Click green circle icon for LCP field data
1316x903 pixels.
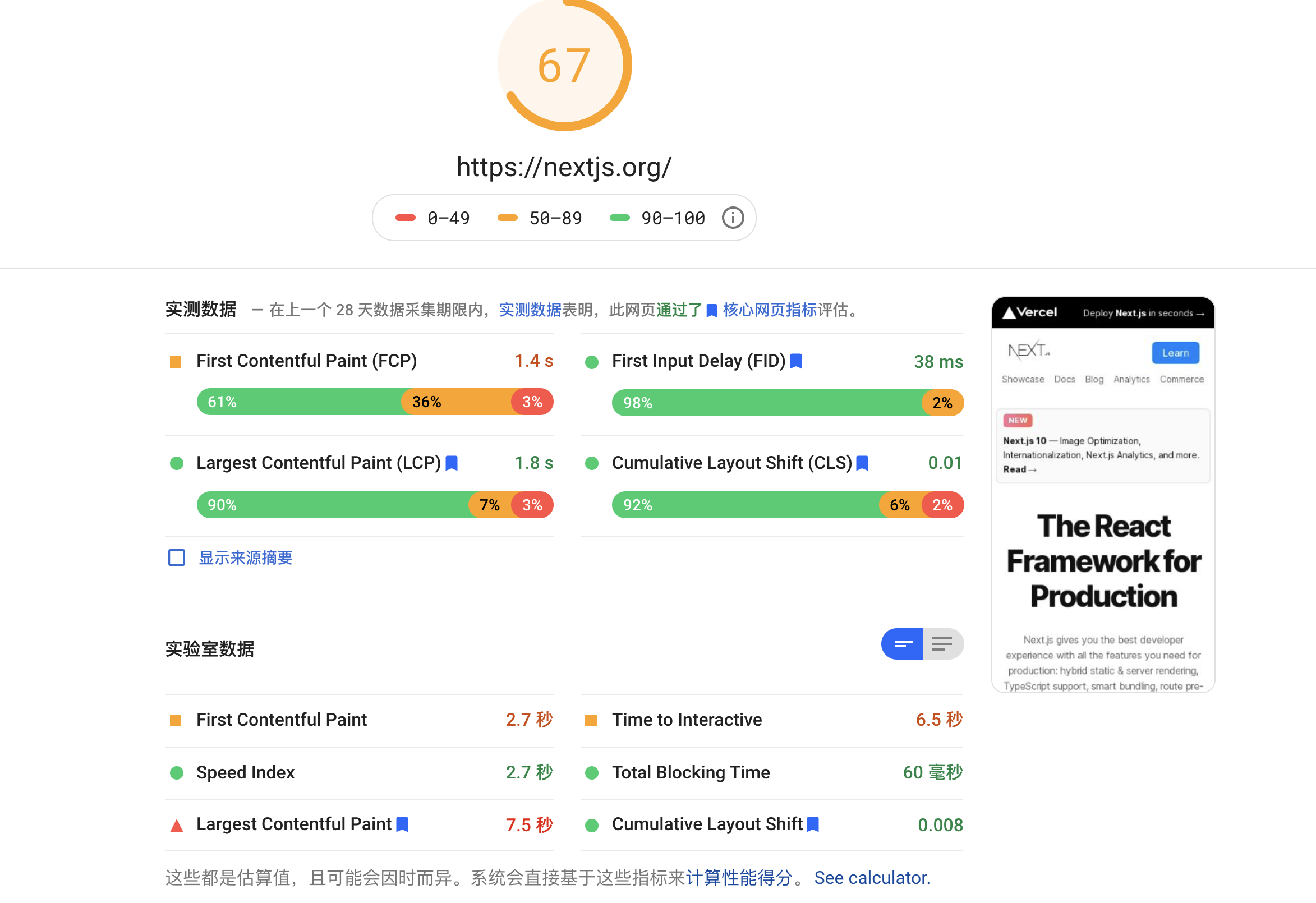click(177, 464)
